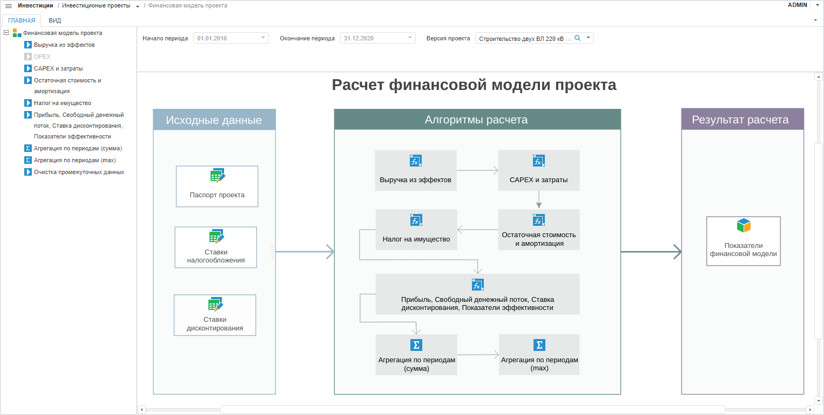
Task: Select Агрегация по периодам (max) tree row
Action: [75, 160]
